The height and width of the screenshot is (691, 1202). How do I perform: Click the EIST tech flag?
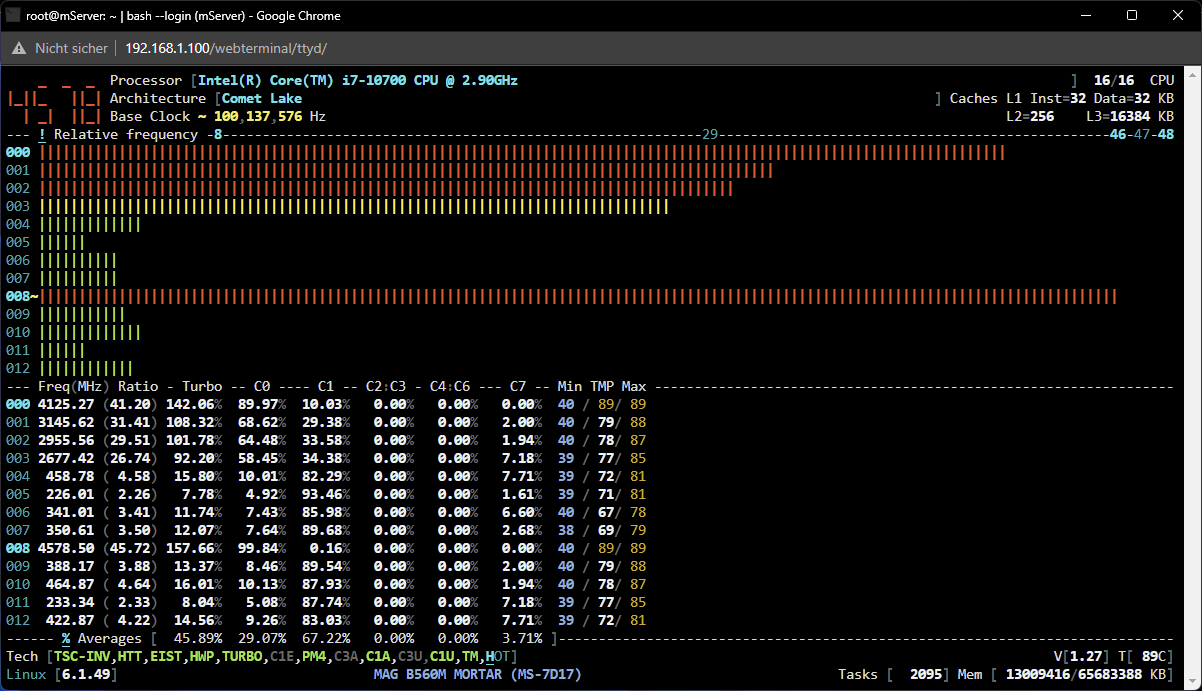pyautogui.click(x=166, y=656)
